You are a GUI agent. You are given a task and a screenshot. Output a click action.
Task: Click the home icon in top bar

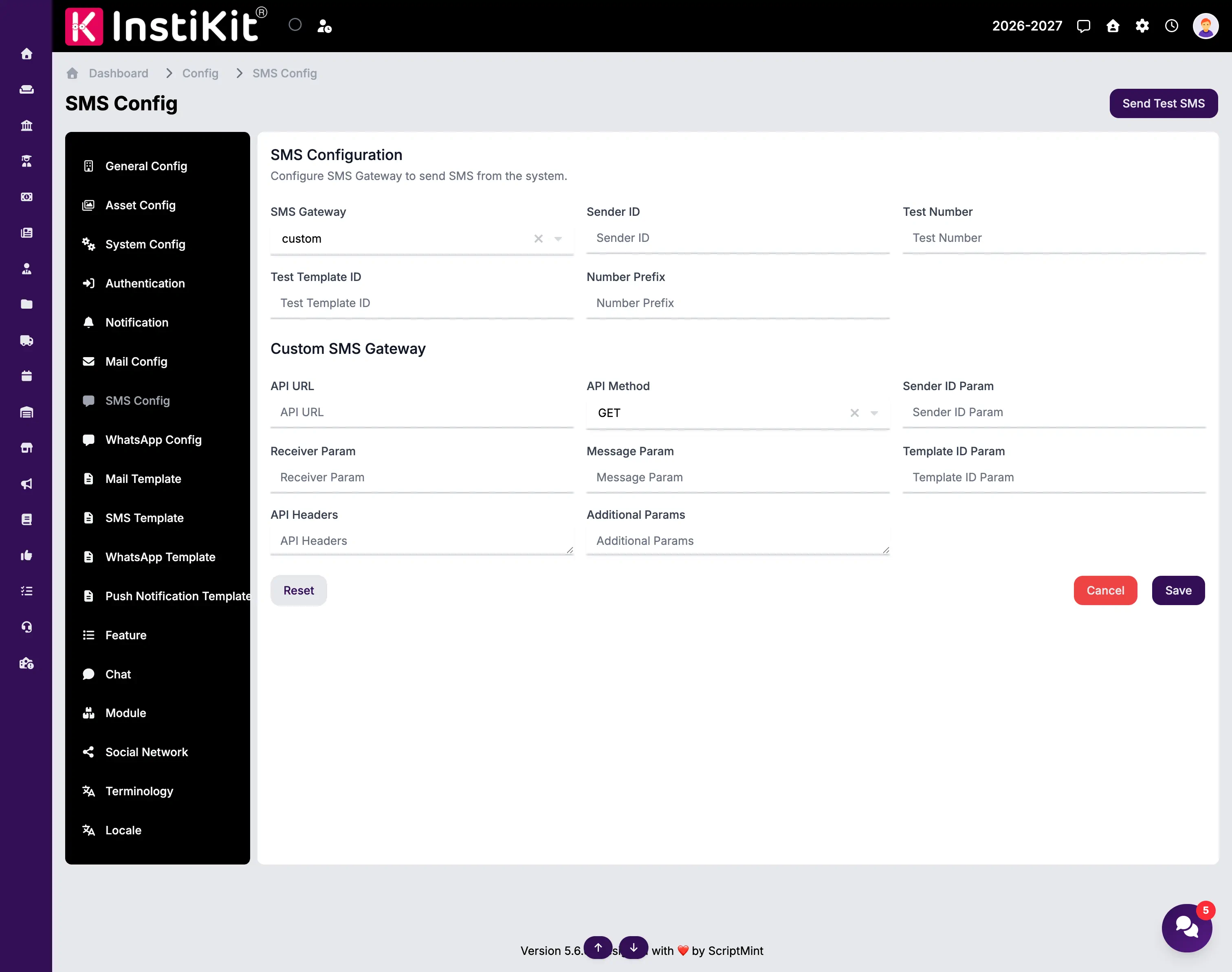1113,26
